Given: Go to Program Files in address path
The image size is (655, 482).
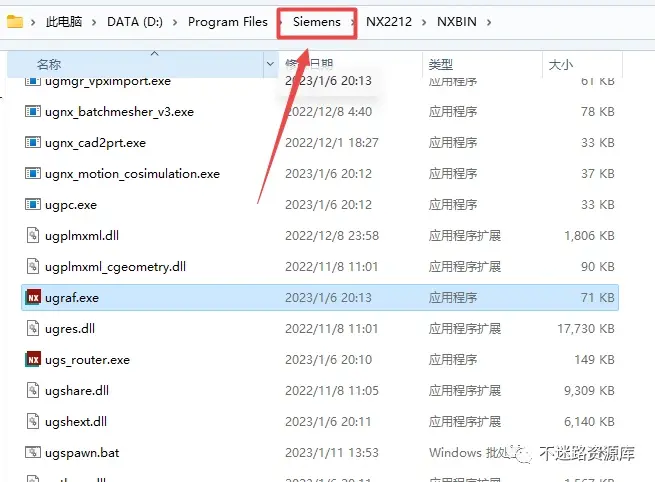Looking at the screenshot, I should [x=228, y=22].
